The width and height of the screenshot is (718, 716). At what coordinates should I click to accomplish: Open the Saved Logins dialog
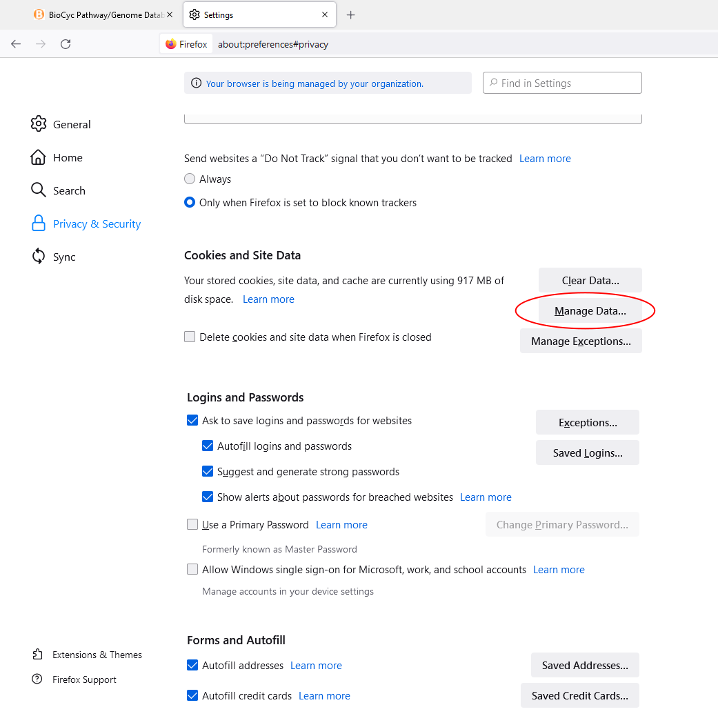pyautogui.click(x=587, y=453)
